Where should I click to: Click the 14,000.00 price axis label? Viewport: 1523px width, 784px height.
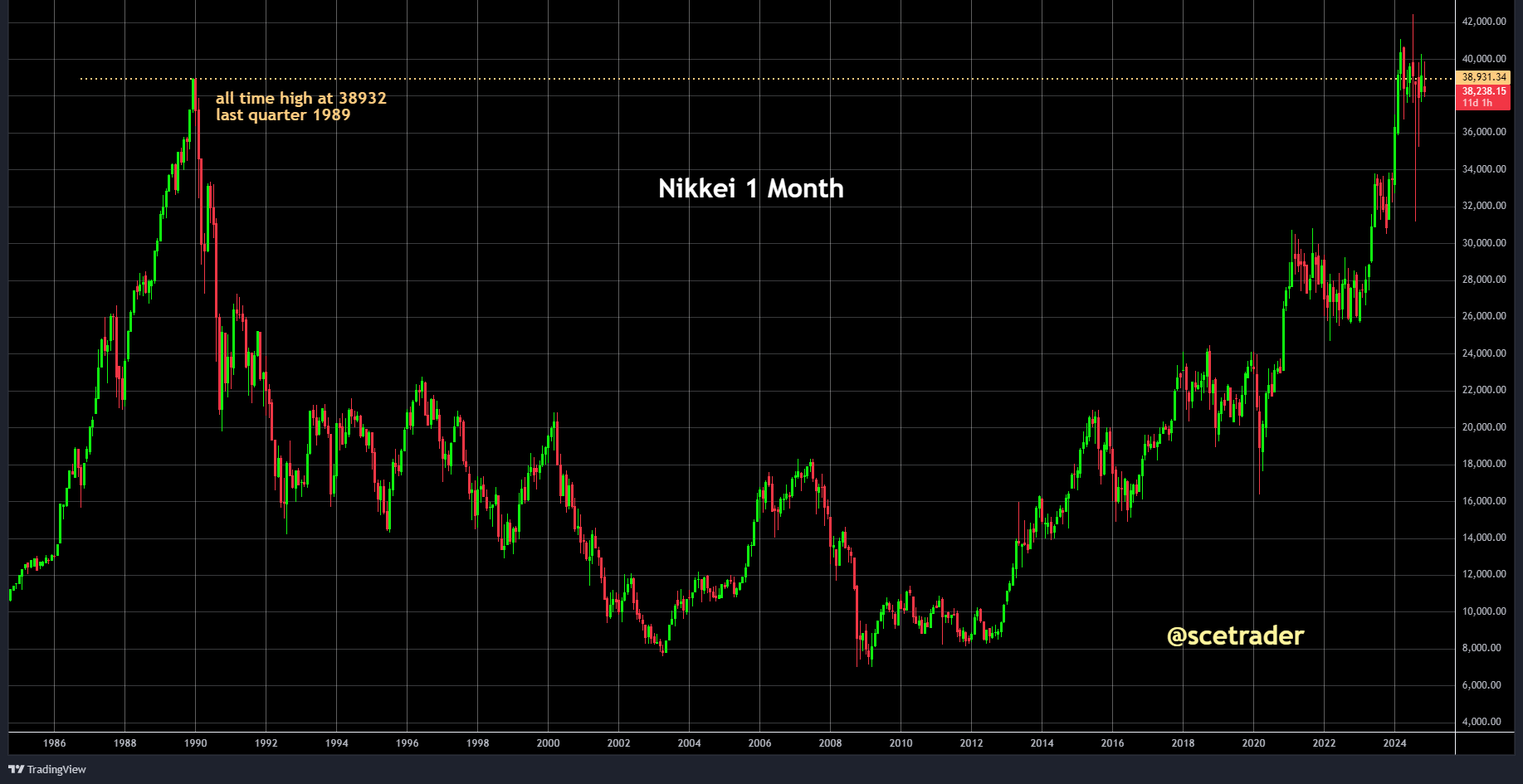click(x=1484, y=538)
